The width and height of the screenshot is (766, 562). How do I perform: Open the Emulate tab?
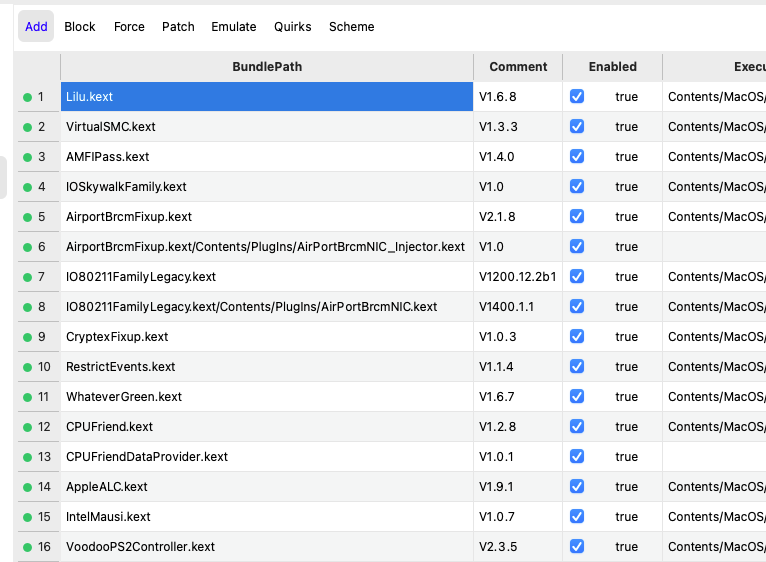234,27
